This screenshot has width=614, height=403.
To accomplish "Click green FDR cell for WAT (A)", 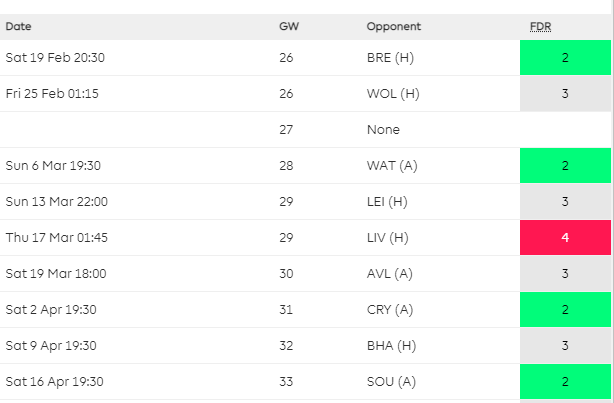I will click(565, 165).
